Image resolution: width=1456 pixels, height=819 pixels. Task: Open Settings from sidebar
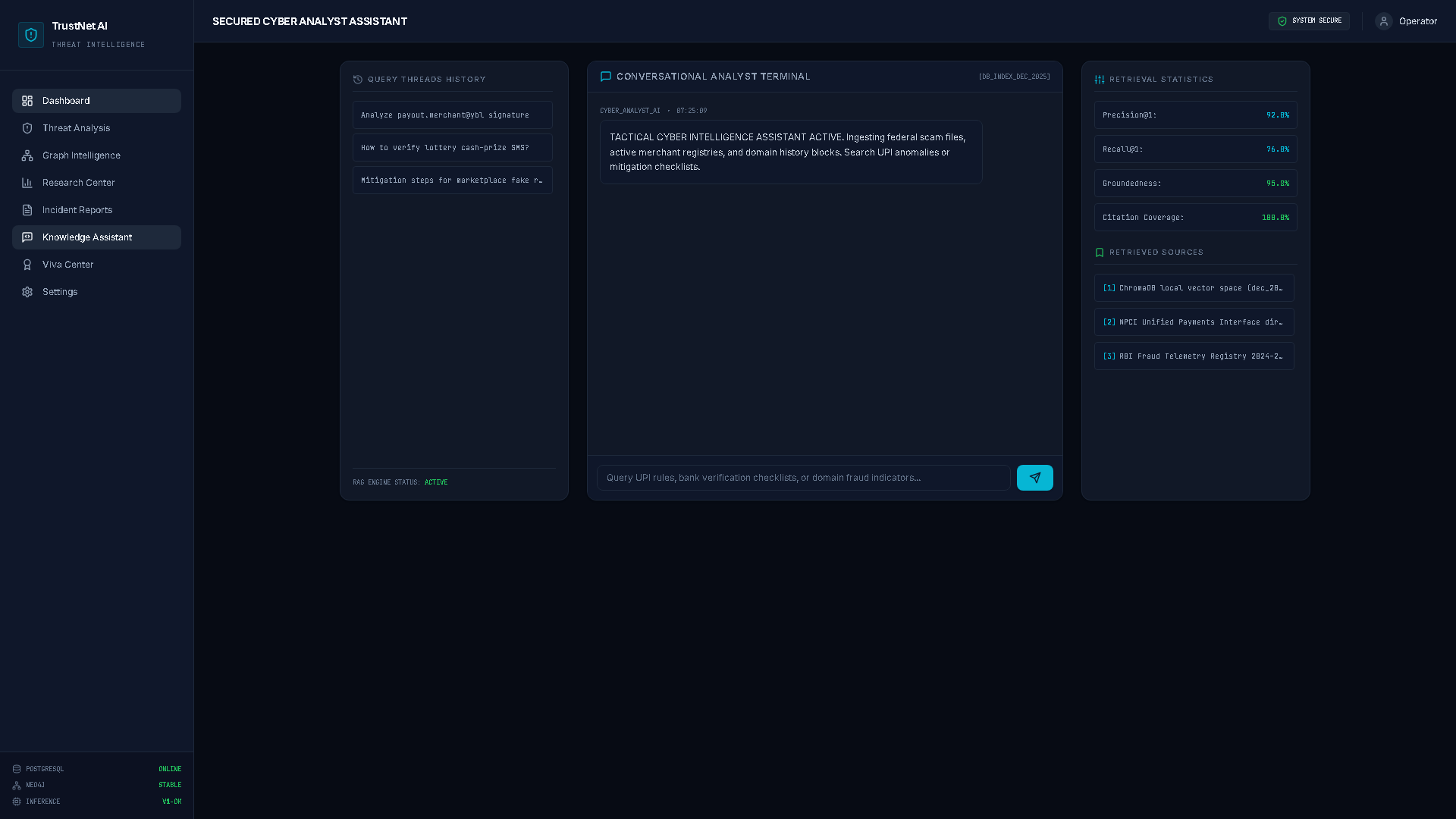(x=96, y=292)
